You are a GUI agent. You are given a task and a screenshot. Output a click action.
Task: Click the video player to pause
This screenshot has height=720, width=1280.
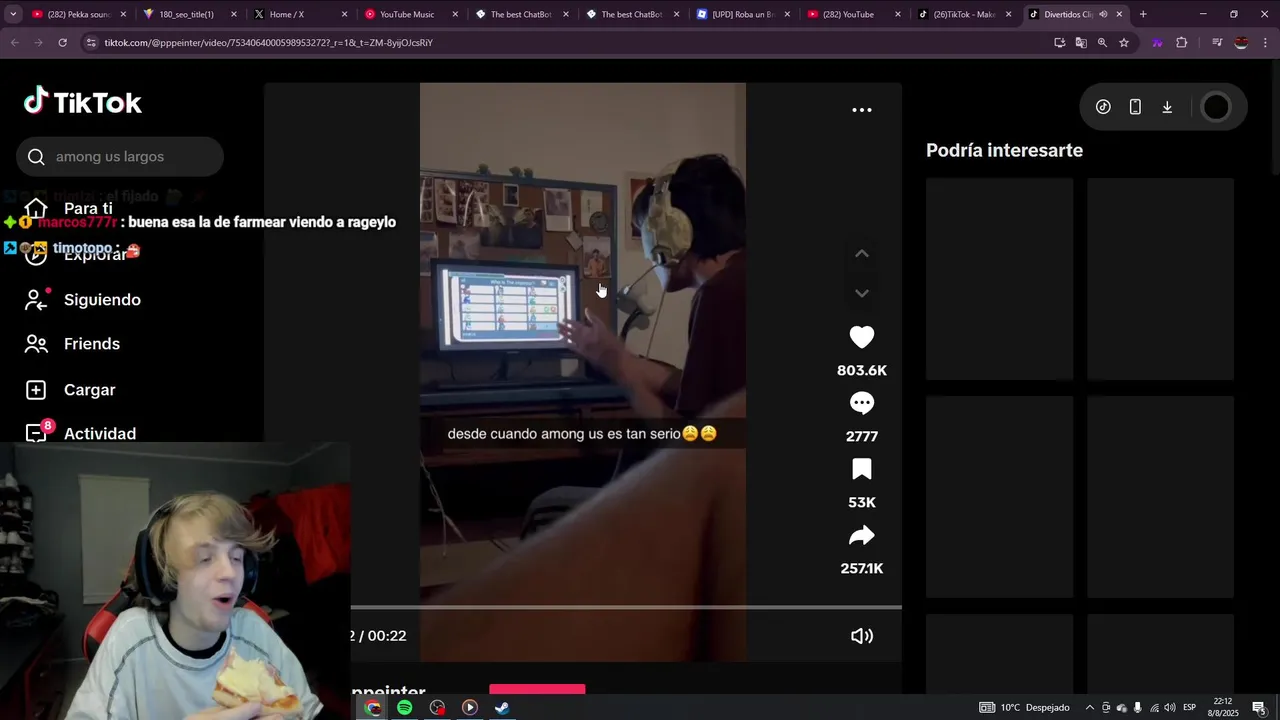(x=582, y=372)
